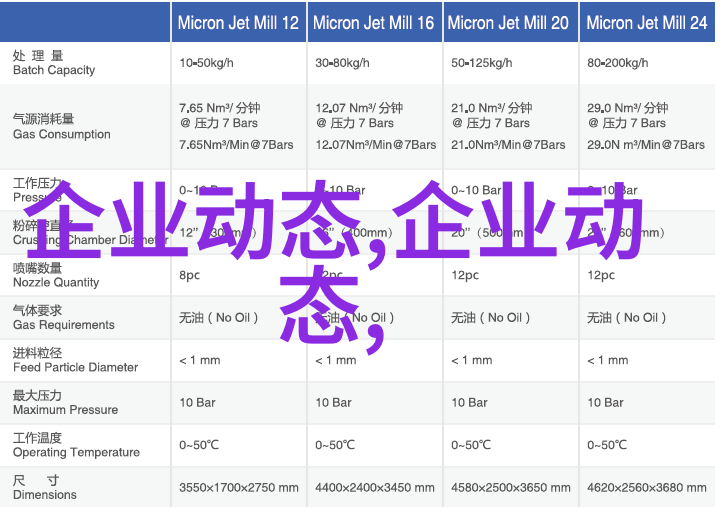Screen dimensions: 722x507
Task: Click the 30-80kg/h capacity cell
Action: (x=342, y=63)
